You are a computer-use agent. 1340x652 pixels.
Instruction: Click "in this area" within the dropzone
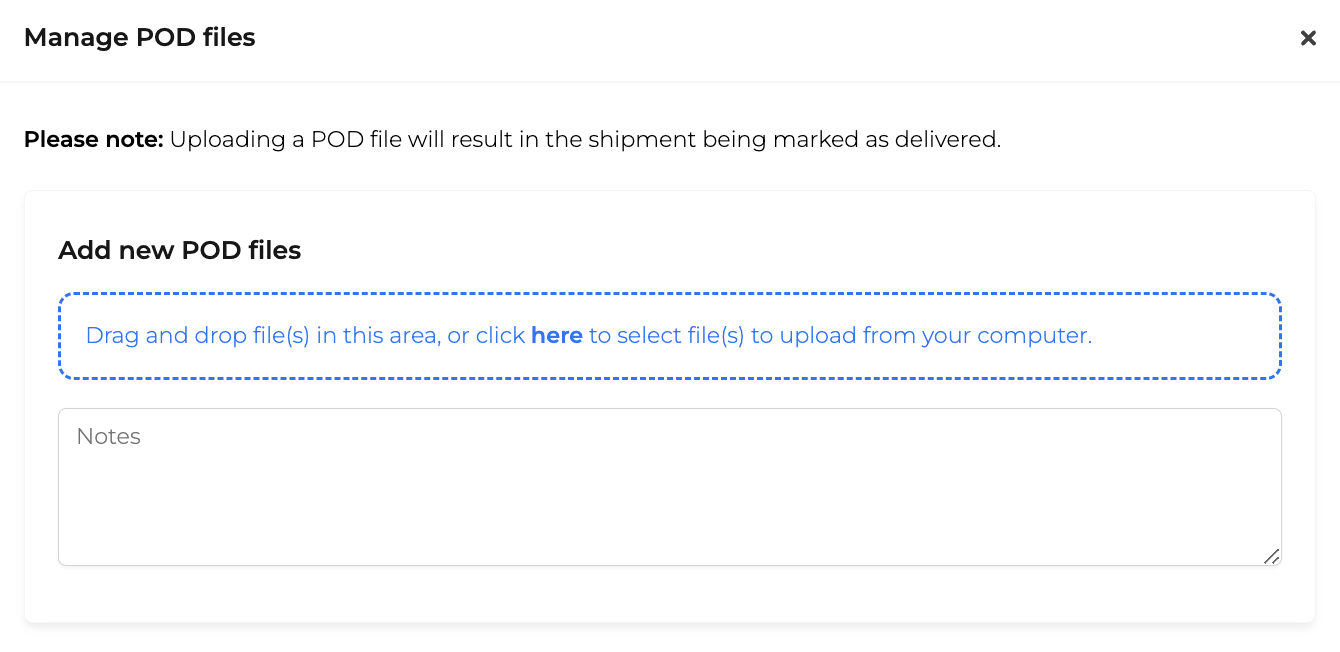[x=378, y=336]
